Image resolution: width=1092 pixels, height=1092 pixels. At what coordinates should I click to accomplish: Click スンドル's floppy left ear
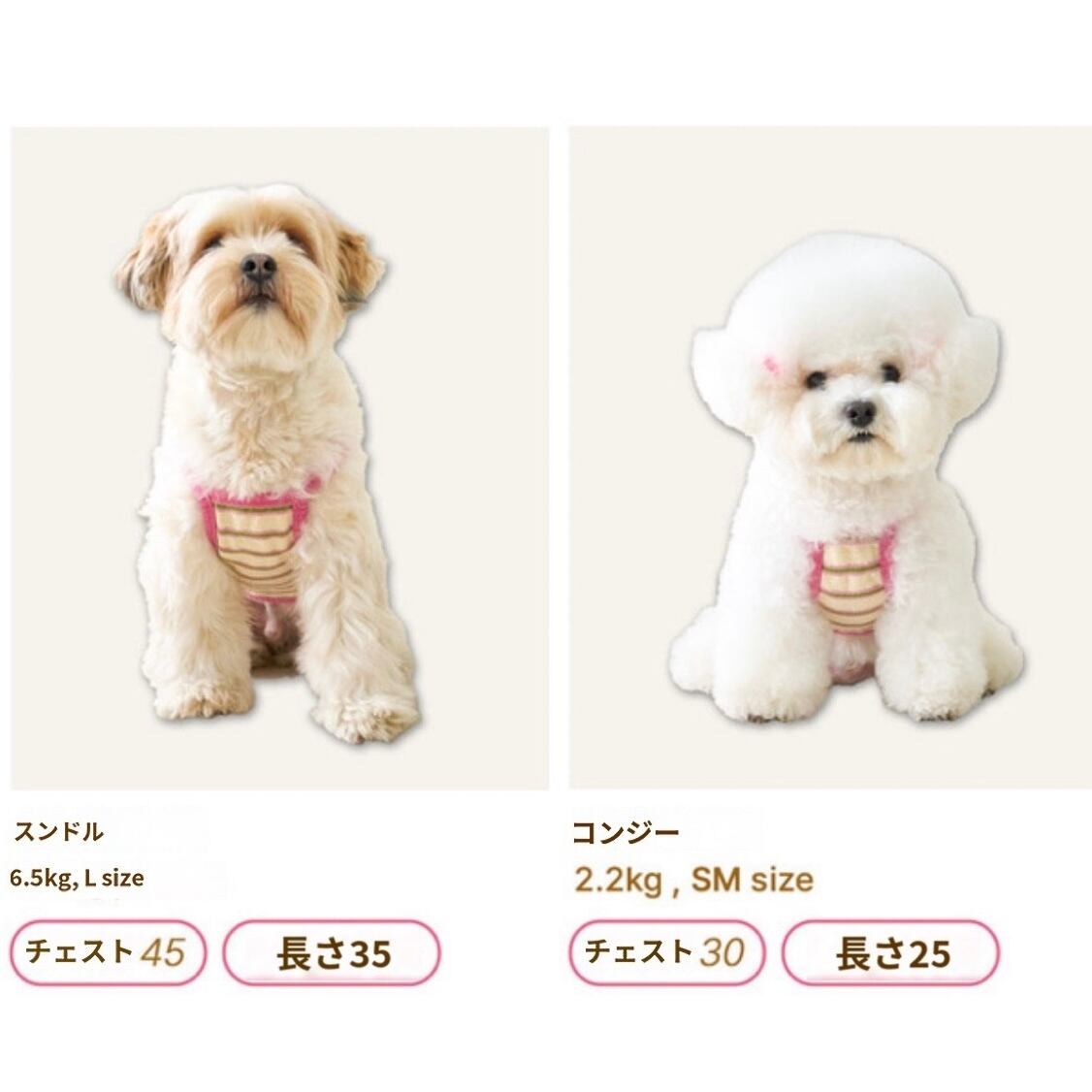[145, 263]
